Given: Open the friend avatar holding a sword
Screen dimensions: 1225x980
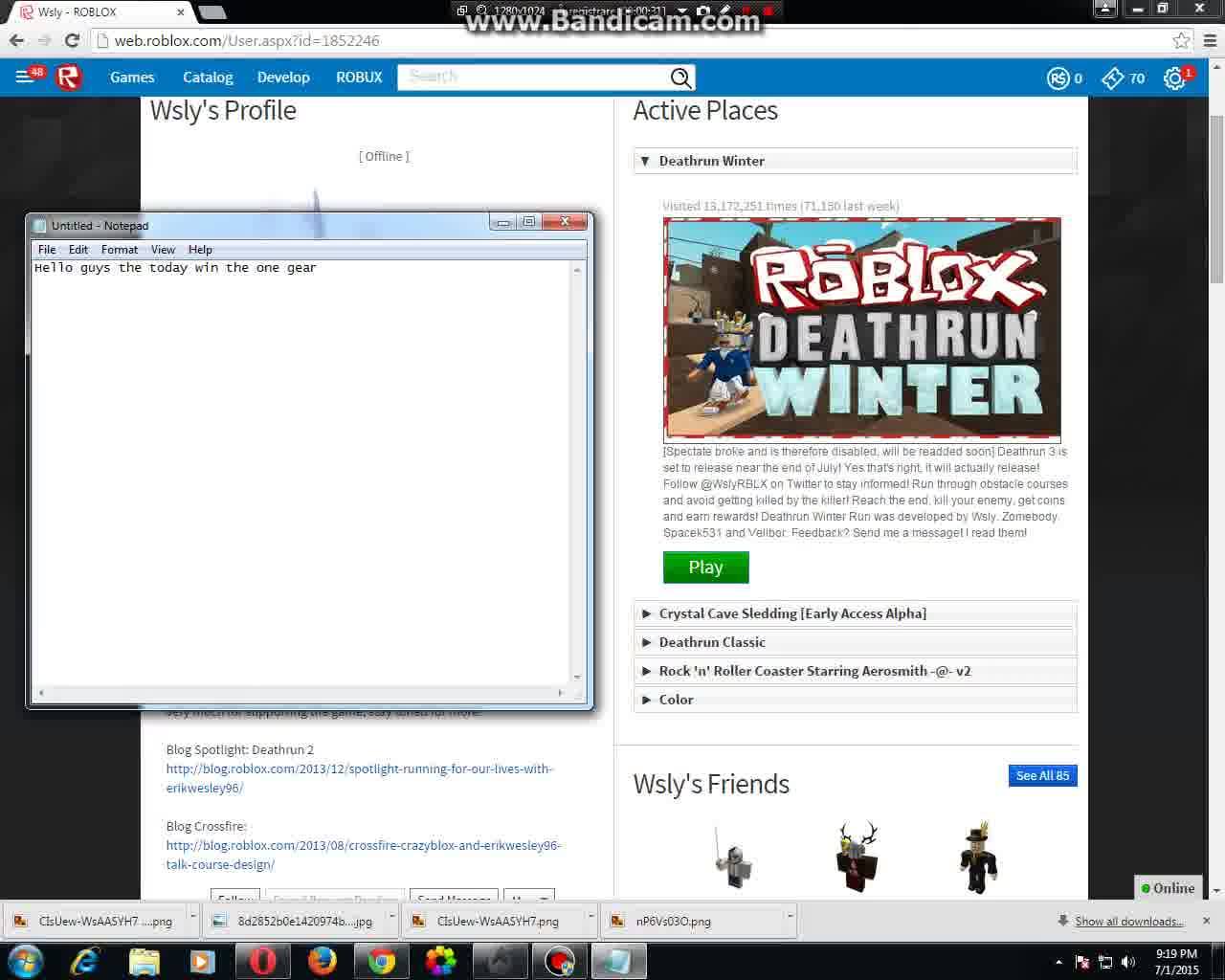Looking at the screenshot, I should pos(734,857).
